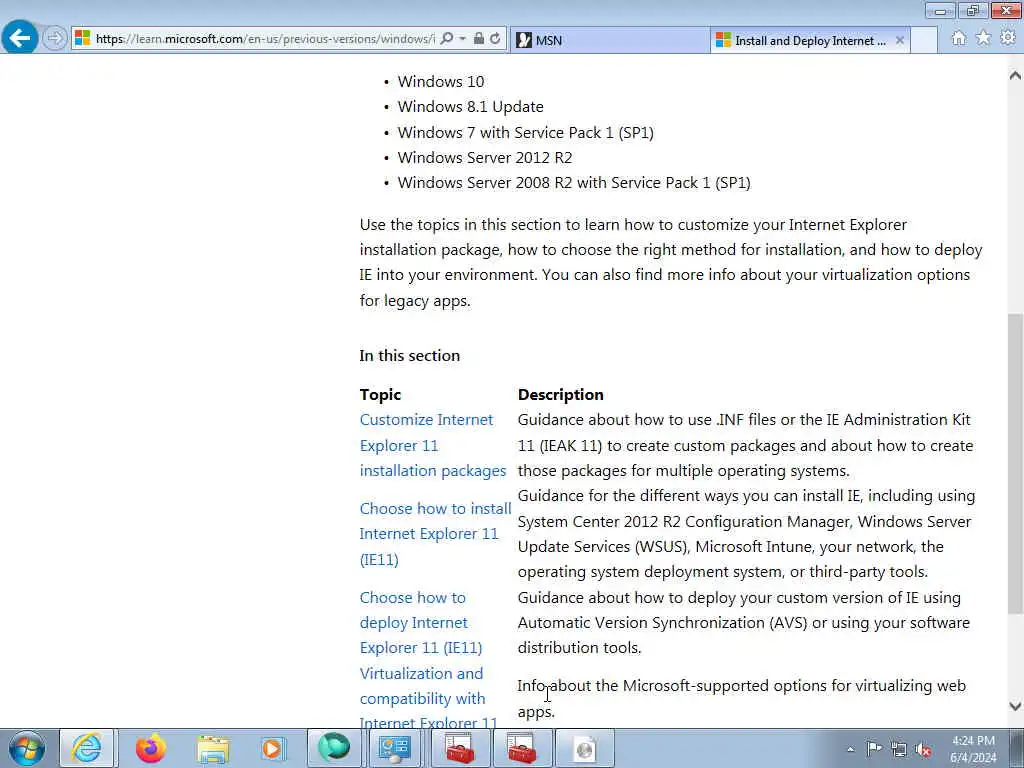
Task: Click the first red toolbox taskbar icon
Action: pos(460,748)
